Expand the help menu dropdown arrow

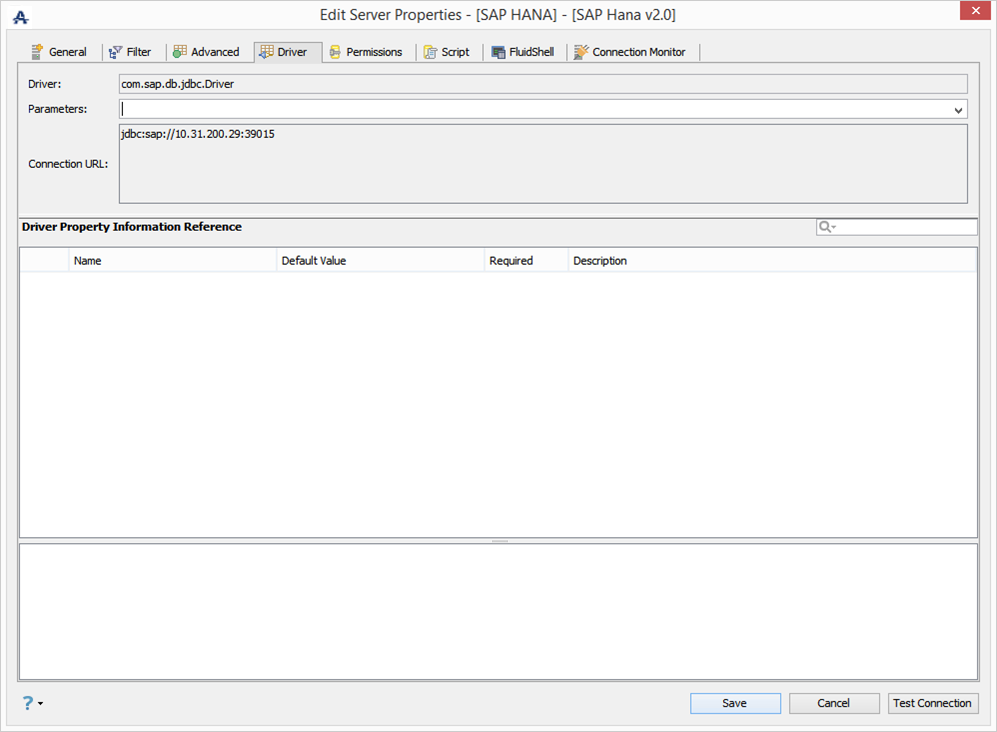click(41, 703)
